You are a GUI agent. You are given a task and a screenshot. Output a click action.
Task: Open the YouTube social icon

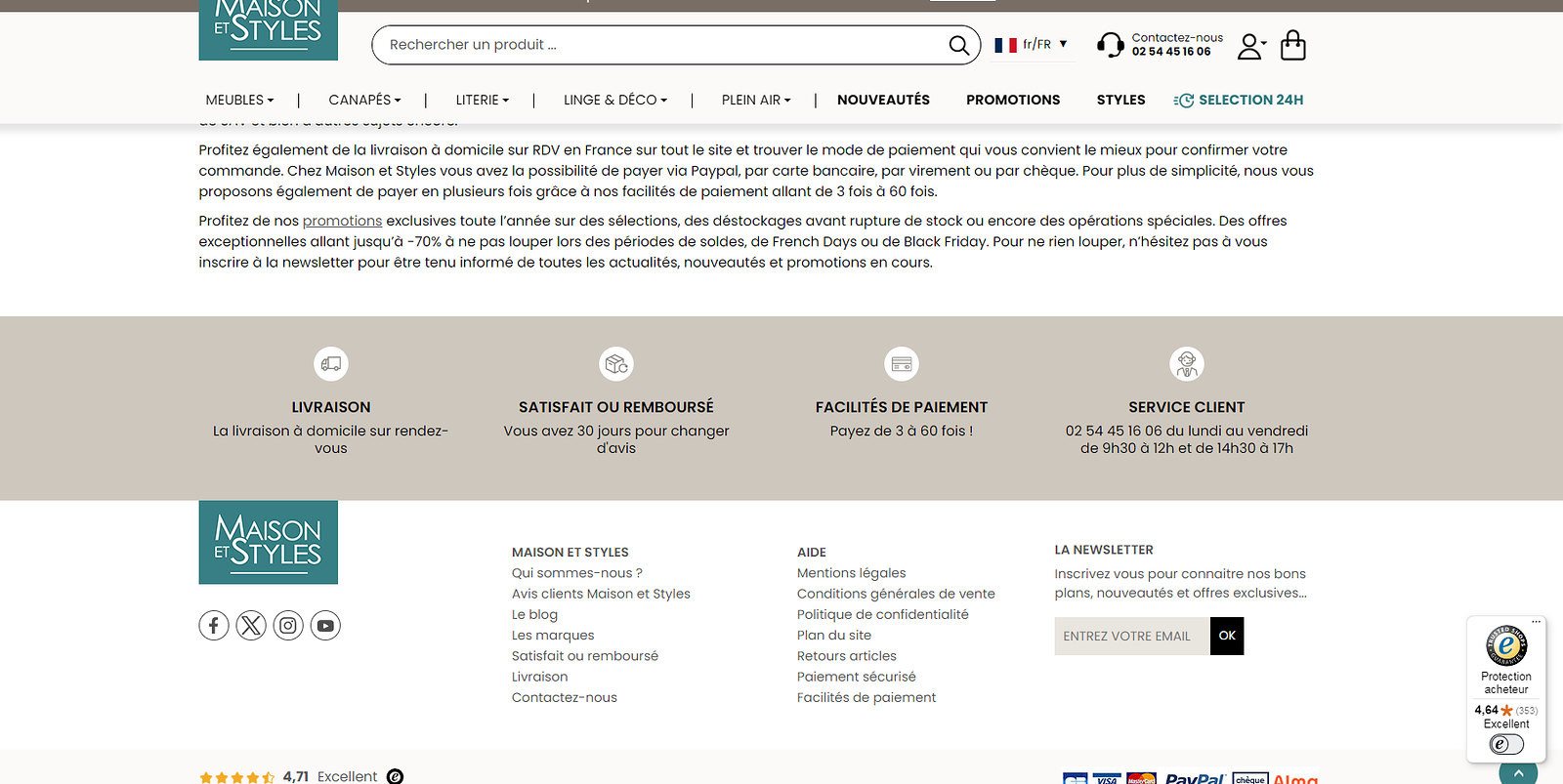tap(325, 625)
